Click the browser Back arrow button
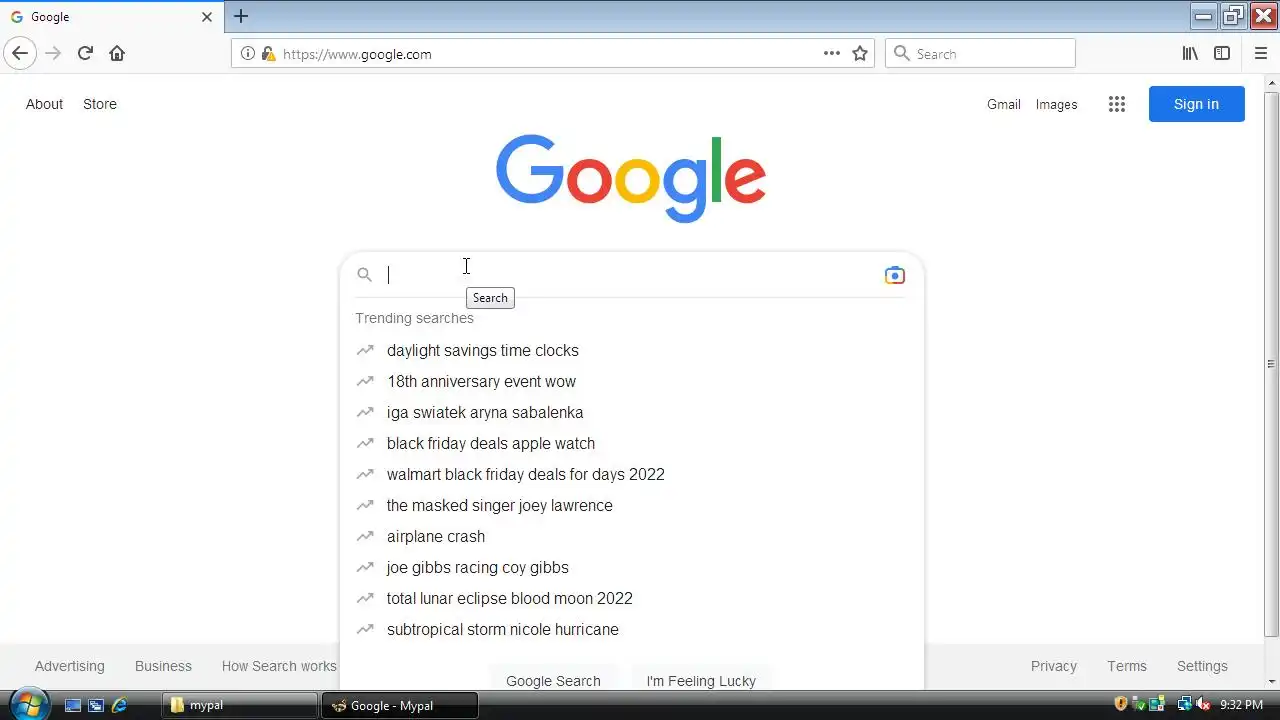Screen dimensions: 1280x720 [20, 54]
